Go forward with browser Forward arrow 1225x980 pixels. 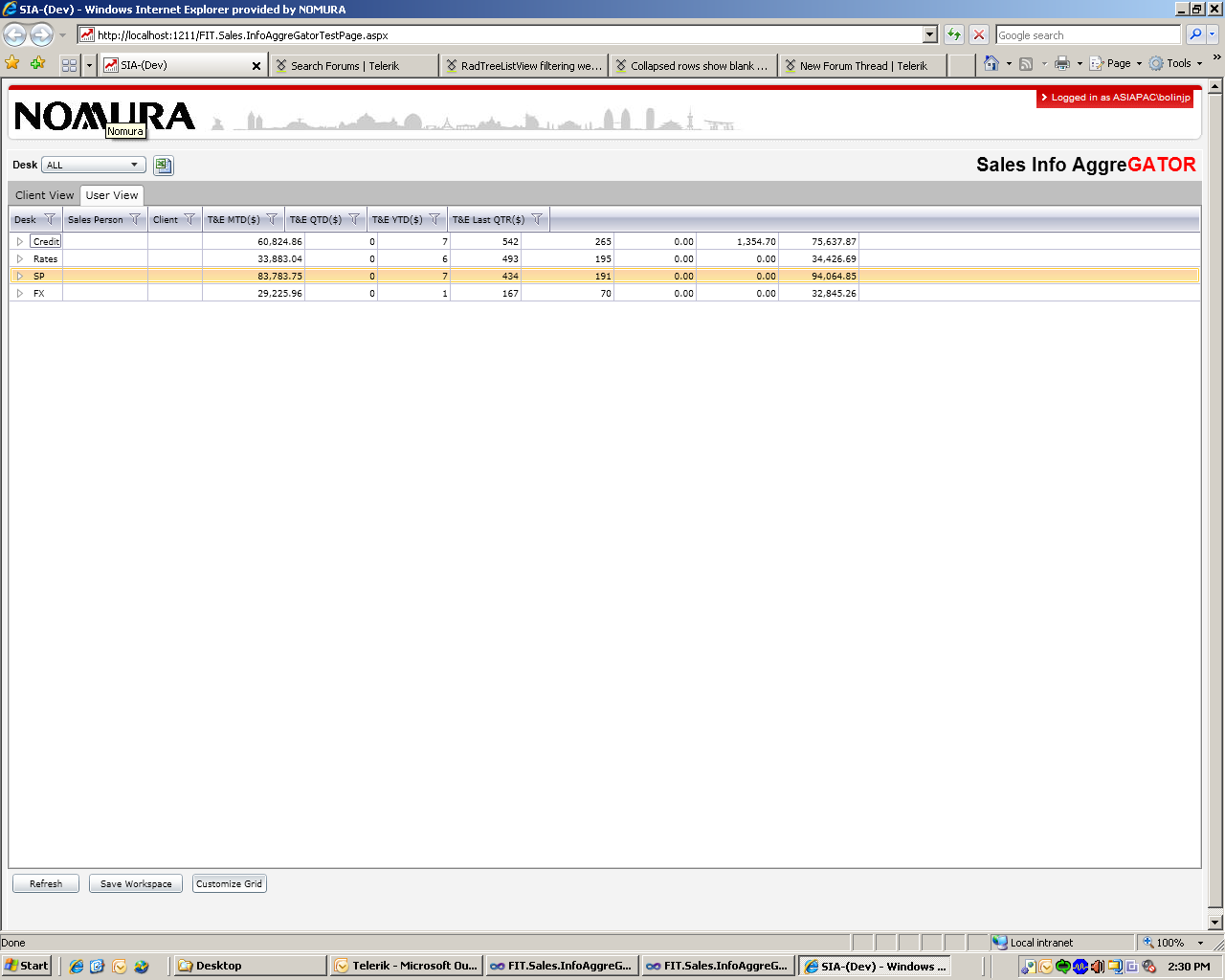point(41,35)
